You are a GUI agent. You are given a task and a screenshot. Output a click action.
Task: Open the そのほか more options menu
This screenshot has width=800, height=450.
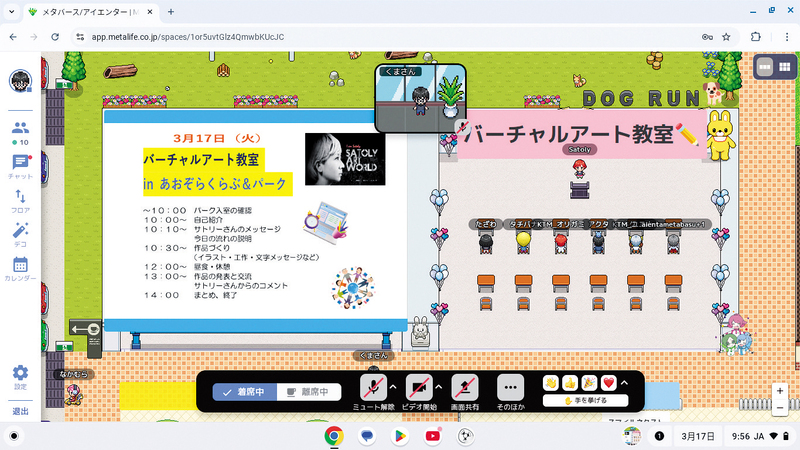511,387
